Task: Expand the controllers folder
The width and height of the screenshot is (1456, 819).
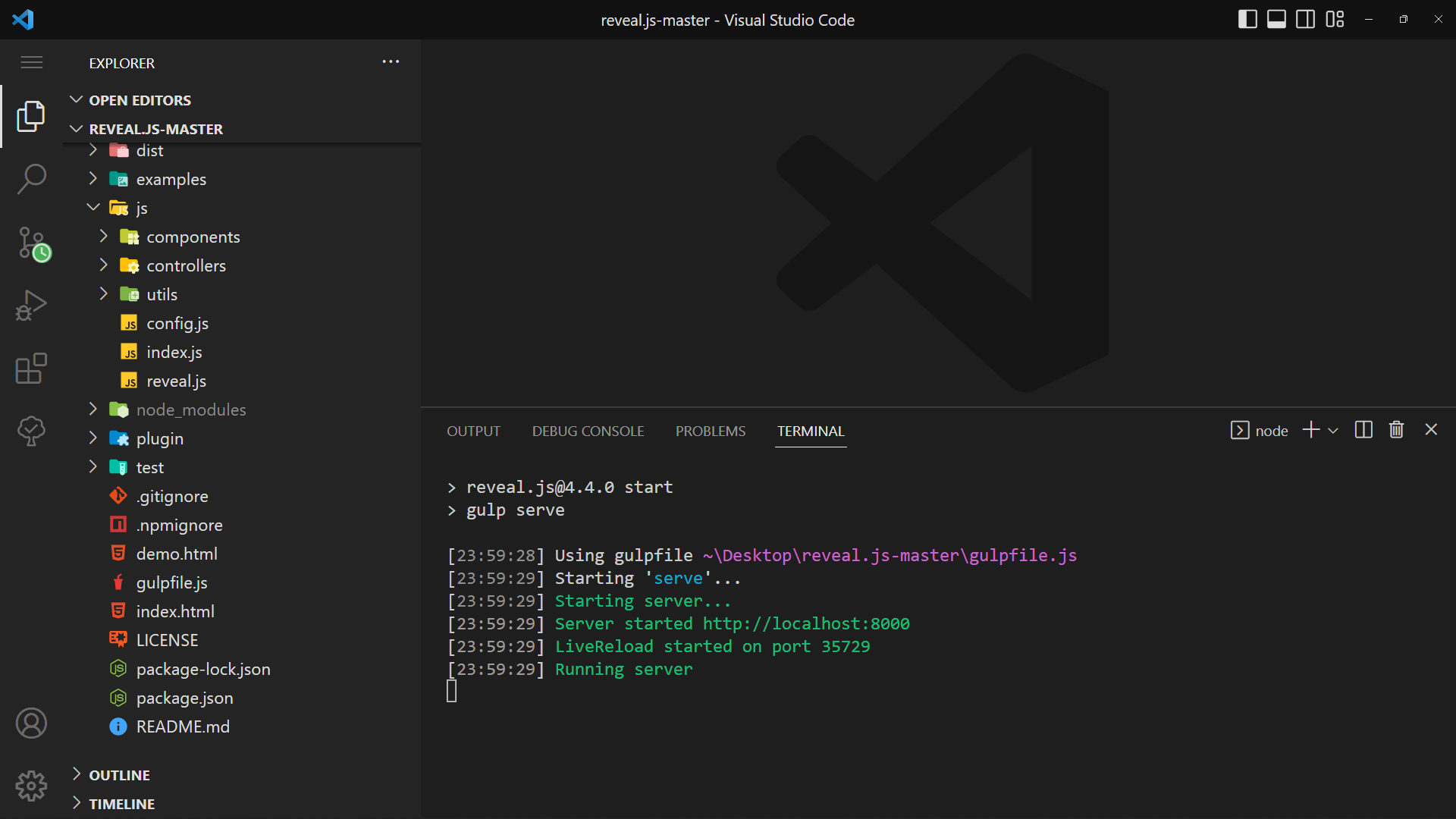Action: (x=241, y=265)
